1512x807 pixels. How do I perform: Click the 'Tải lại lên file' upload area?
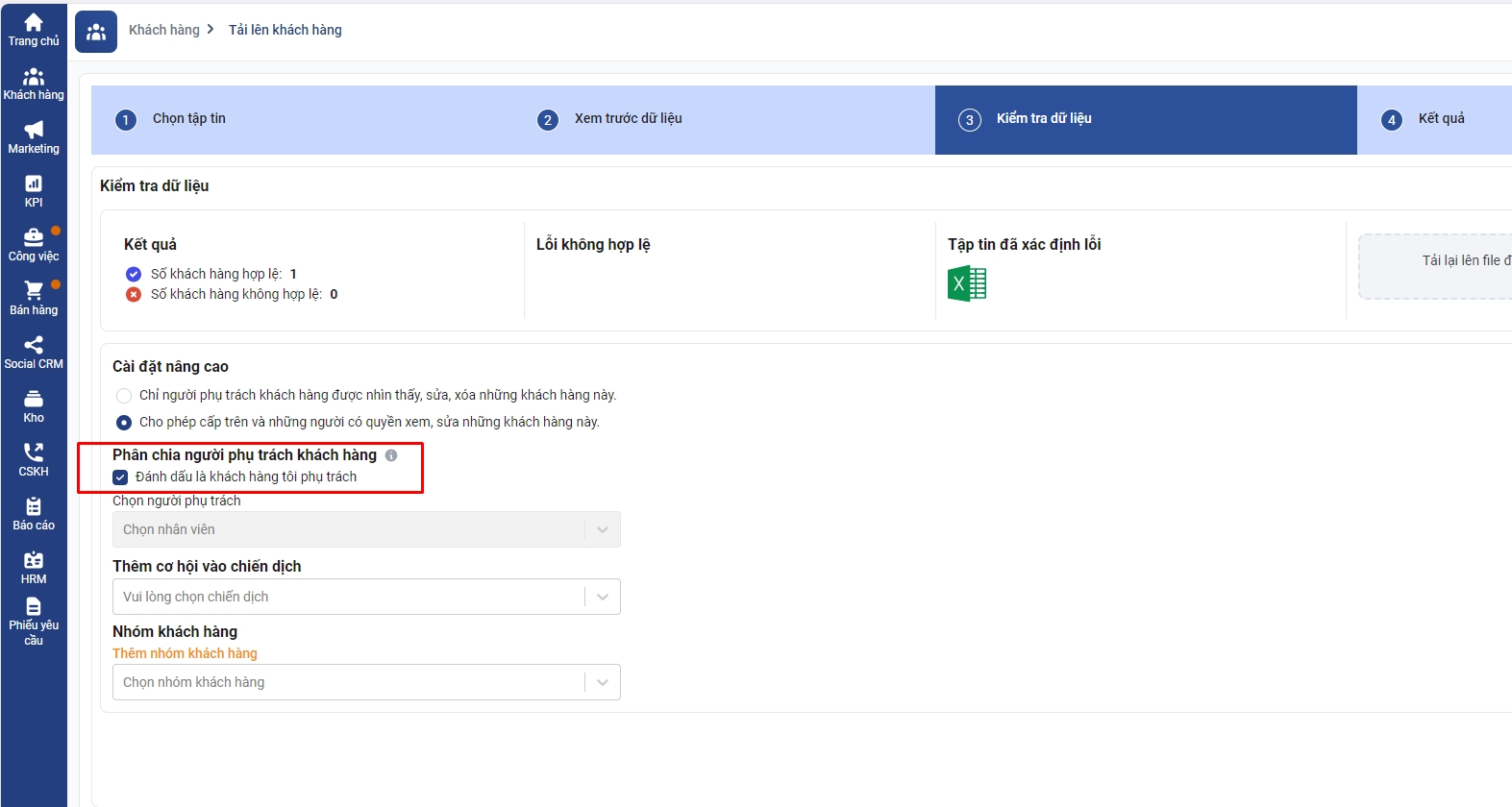point(1442,266)
